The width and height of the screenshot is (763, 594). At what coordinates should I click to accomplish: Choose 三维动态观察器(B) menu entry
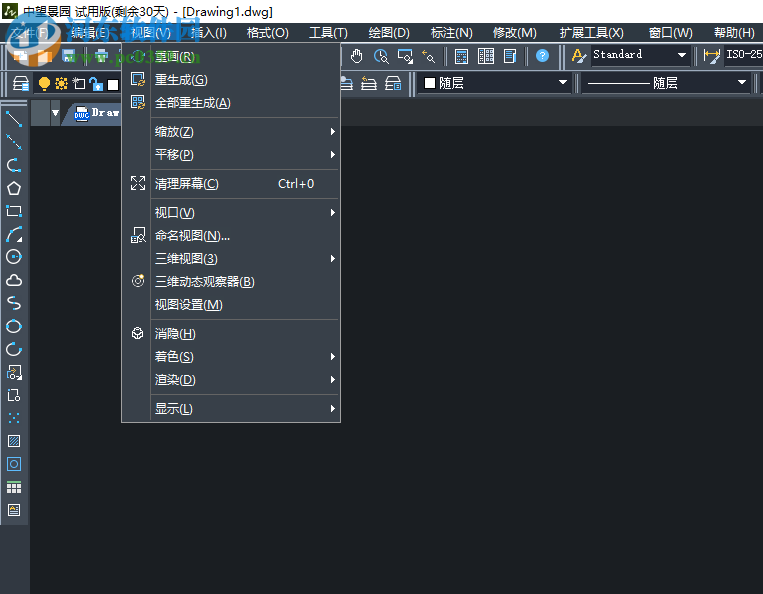click(x=231, y=281)
